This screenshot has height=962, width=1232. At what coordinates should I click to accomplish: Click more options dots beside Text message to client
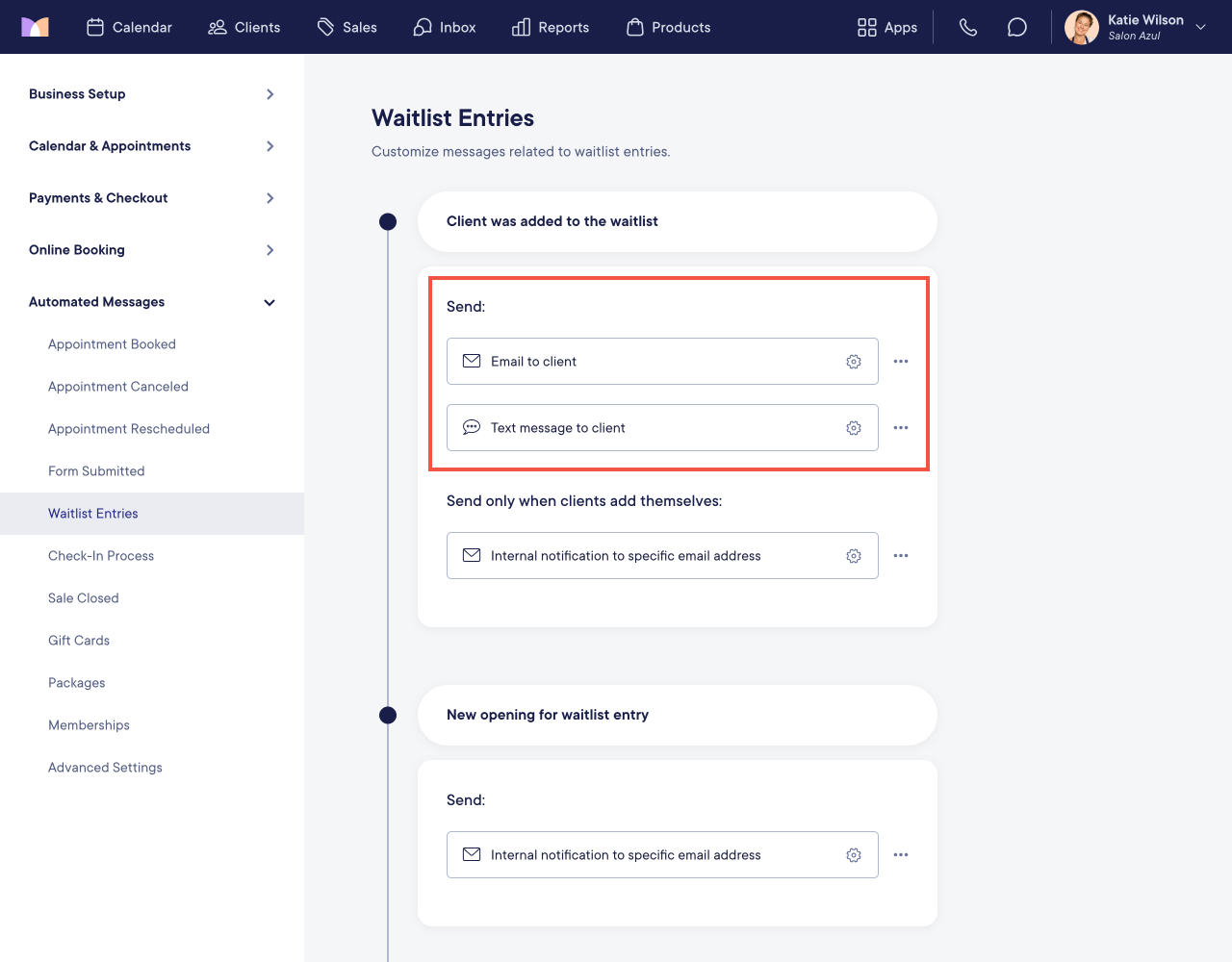coord(901,428)
